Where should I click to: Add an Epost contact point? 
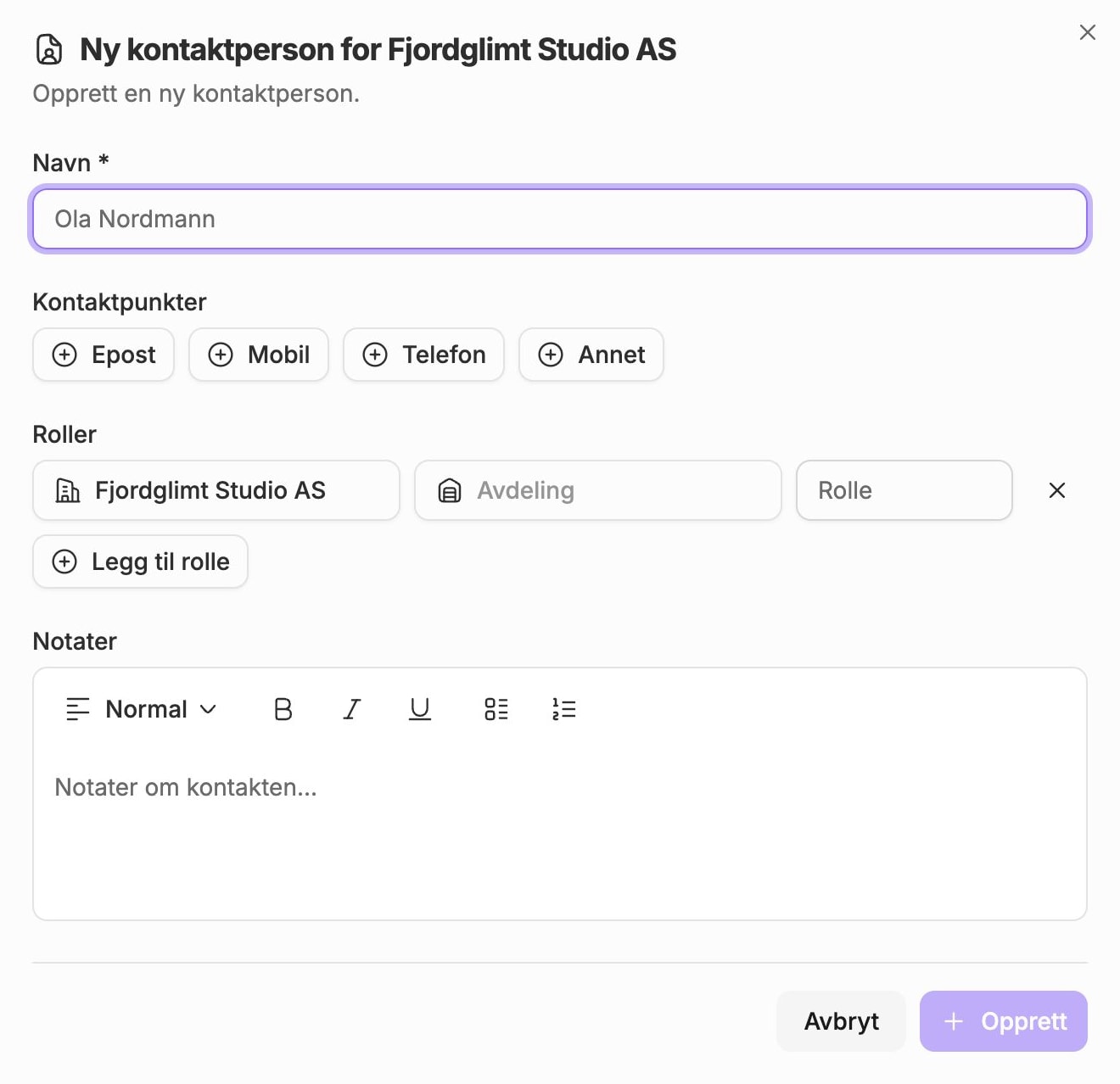coord(104,355)
